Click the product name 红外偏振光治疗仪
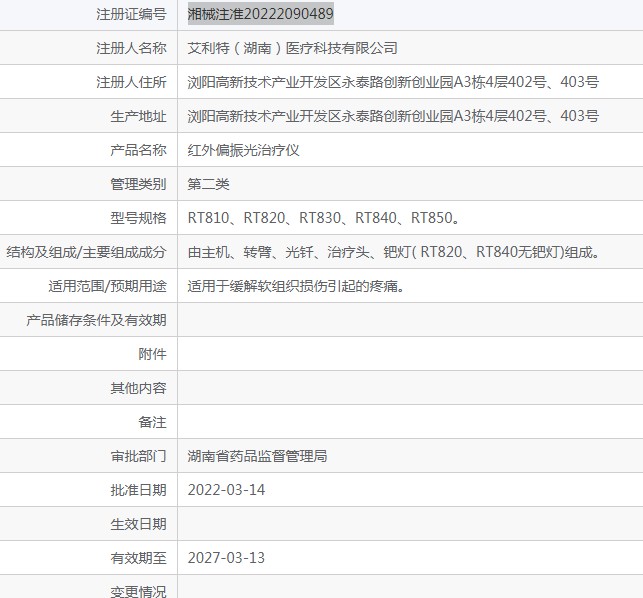The width and height of the screenshot is (643, 598). 244,150
